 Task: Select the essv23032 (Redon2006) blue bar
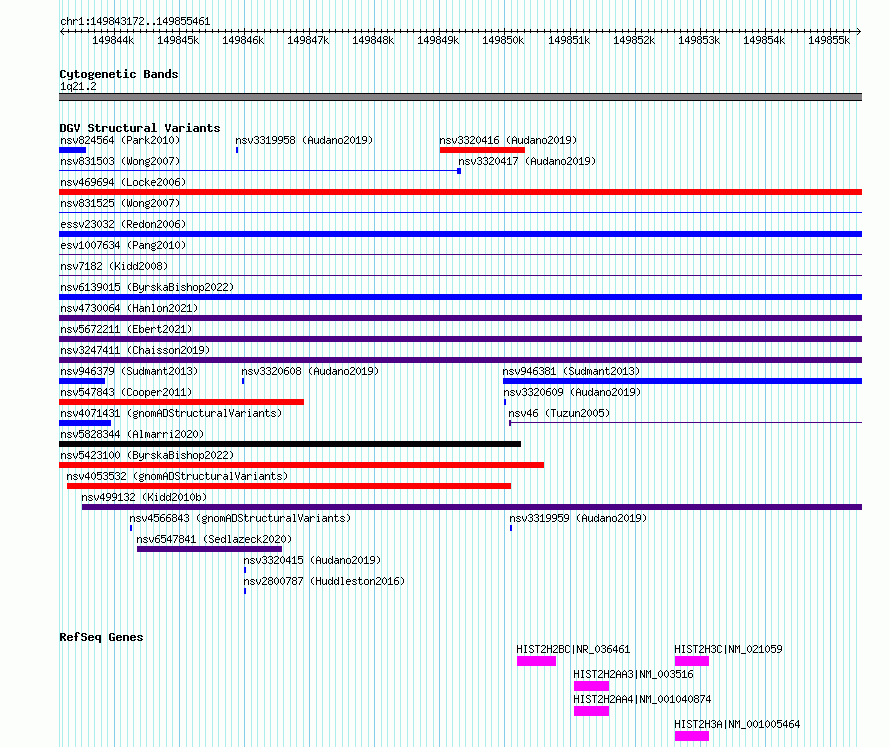pos(460,234)
